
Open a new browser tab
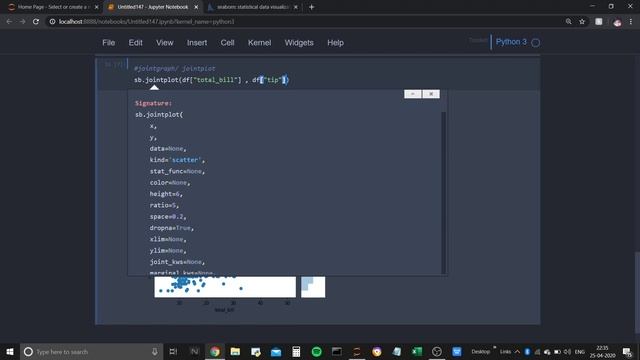[311, 7]
